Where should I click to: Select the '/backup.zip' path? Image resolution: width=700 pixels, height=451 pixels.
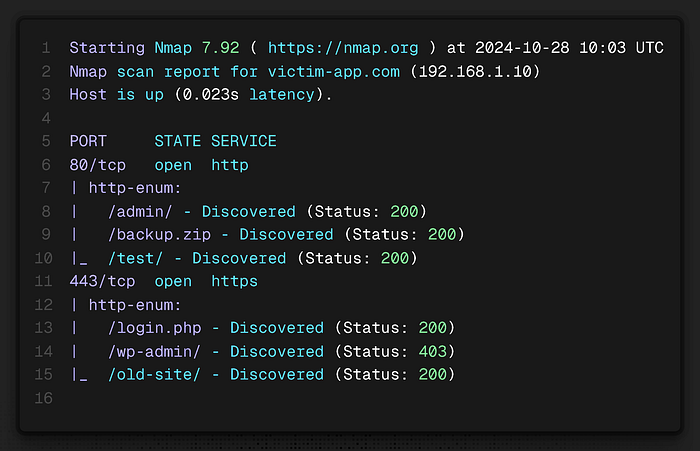click(159, 235)
